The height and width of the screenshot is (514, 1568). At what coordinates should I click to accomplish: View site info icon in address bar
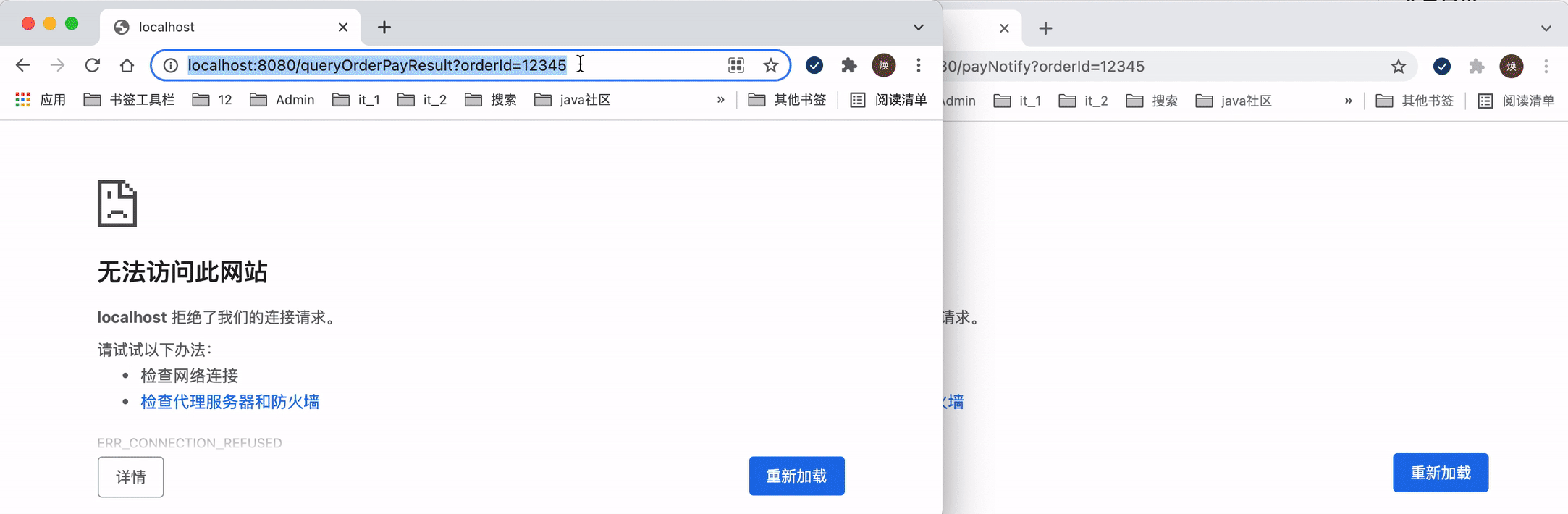coord(171,65)
